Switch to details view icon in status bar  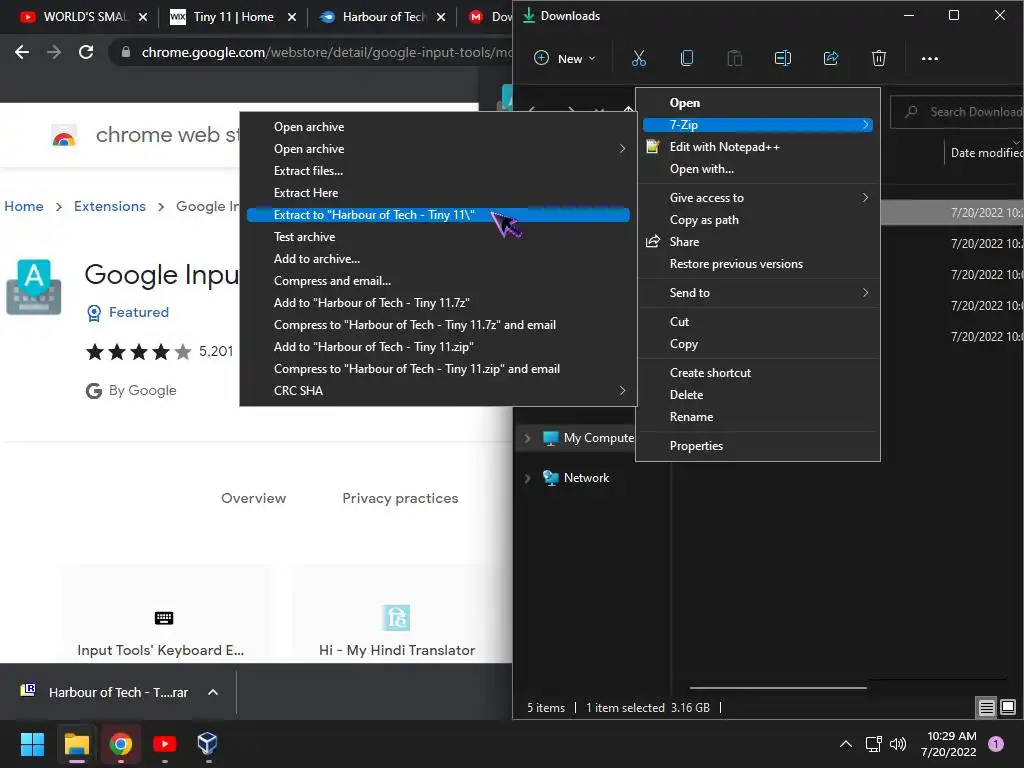[986, 707]
